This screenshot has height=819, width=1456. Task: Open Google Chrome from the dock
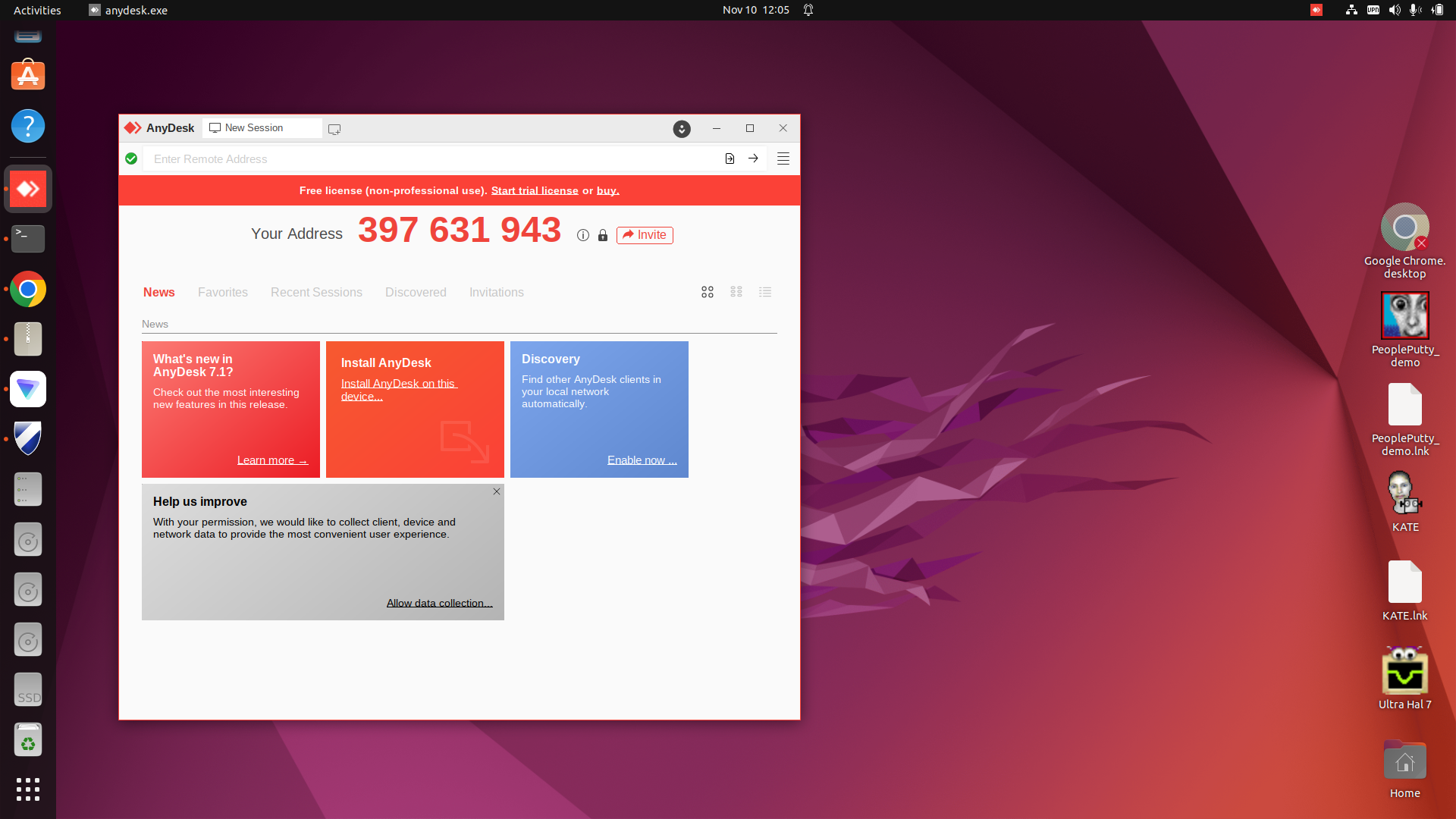(28, 289)
